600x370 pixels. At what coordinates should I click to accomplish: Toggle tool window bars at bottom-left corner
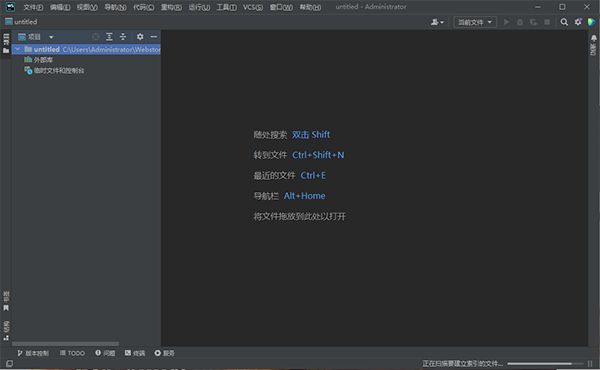9,363
